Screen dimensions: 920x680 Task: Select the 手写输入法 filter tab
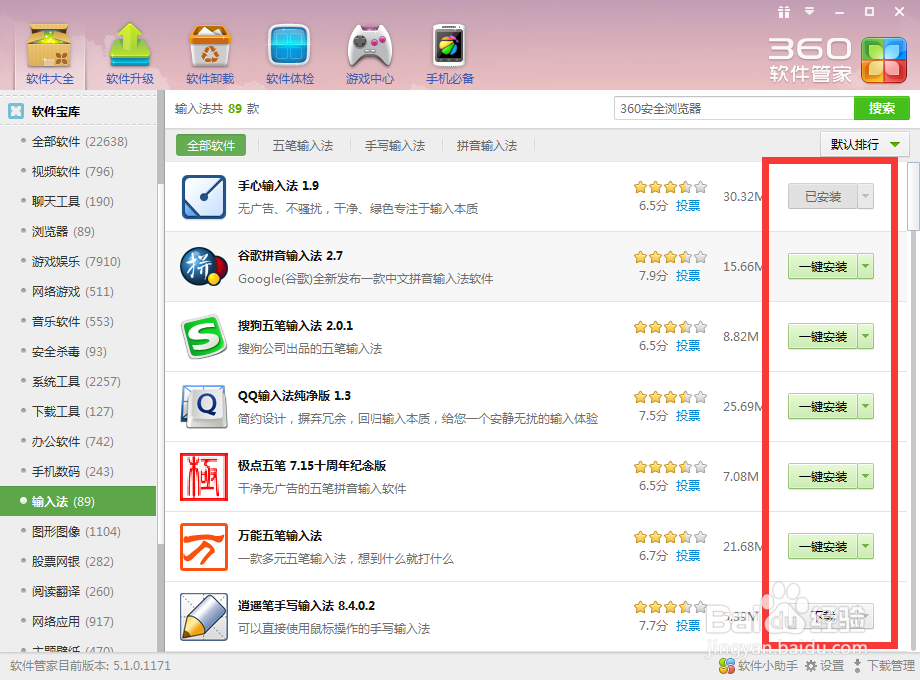pos(395,146)
